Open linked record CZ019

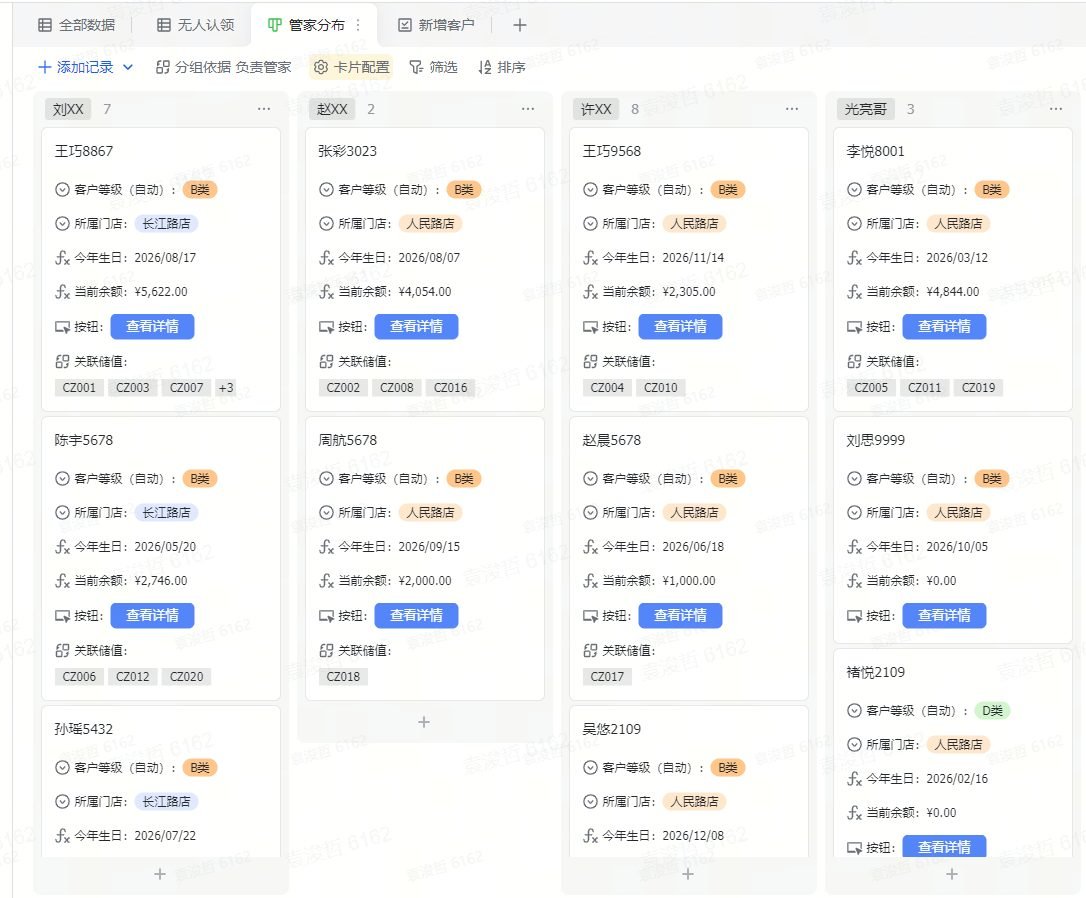coord(978,388)
